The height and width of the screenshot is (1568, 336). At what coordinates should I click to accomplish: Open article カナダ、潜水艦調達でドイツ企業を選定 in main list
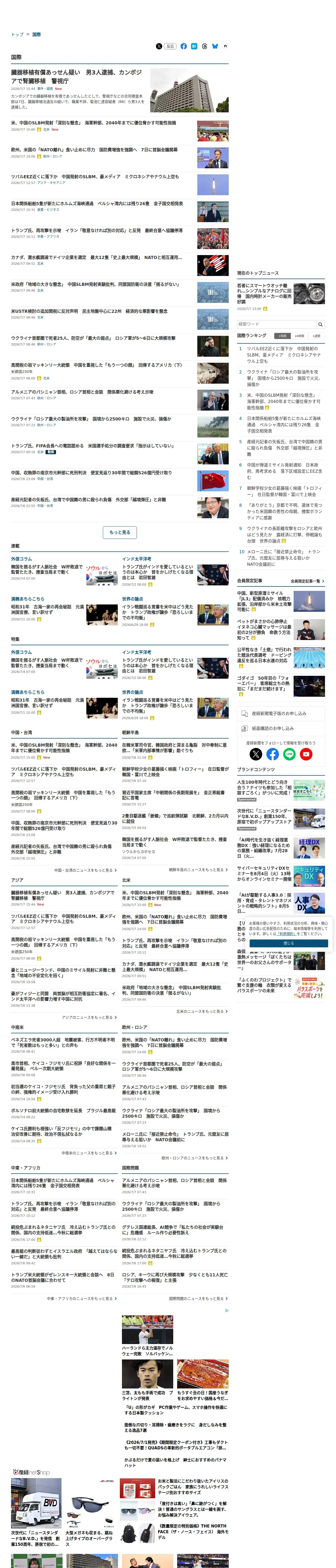tap(96, 257)
